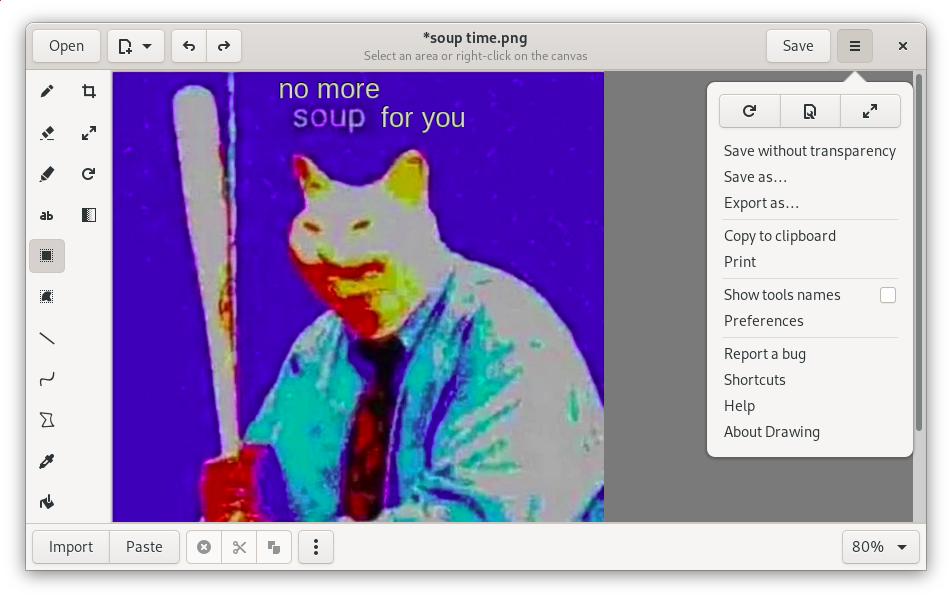
Task: Click image properties icon in menu
Action: [x=810, y=111]
